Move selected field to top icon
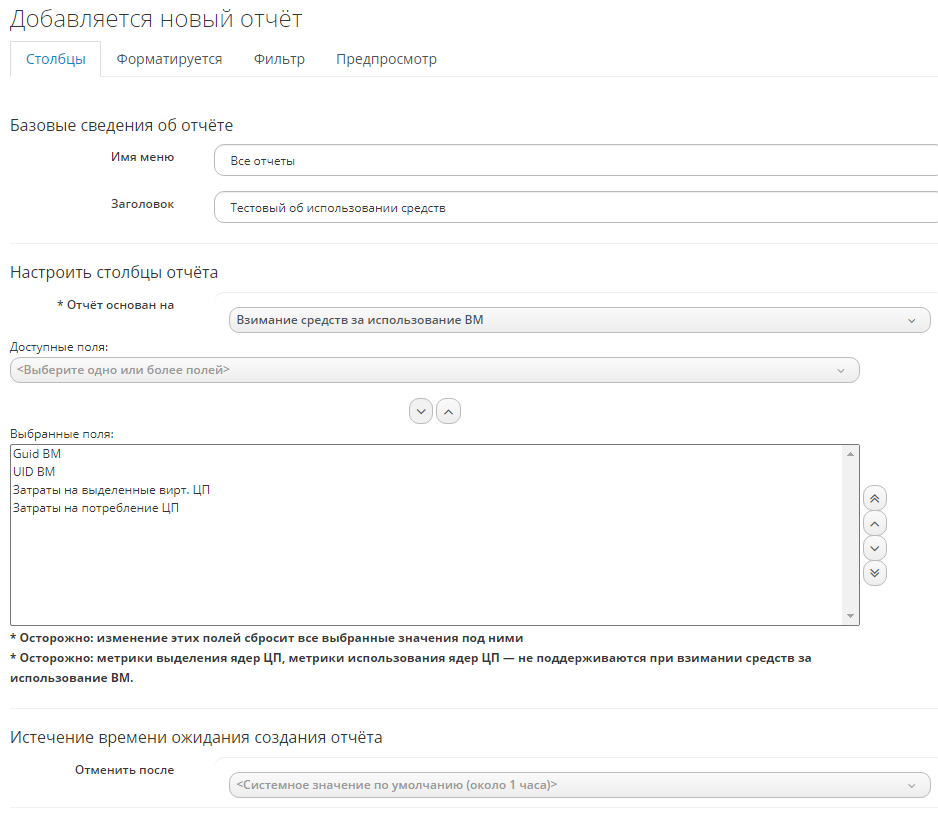Viewport: 938px width, 816px height. 874,498
